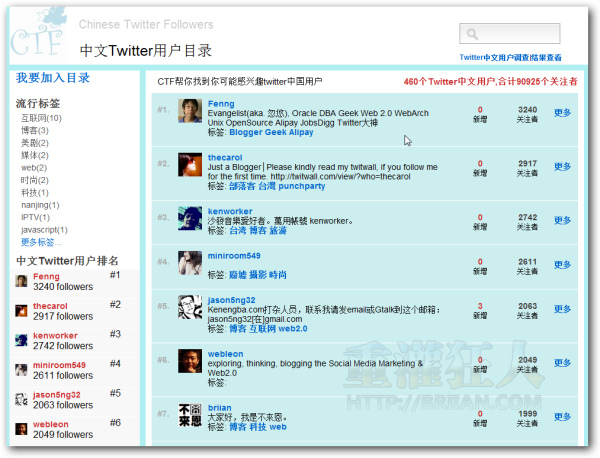Viewport: 600px width, 458px height.
Task: Open briian's 博客 科技 web tags
Action: click(x=258, y=427)
